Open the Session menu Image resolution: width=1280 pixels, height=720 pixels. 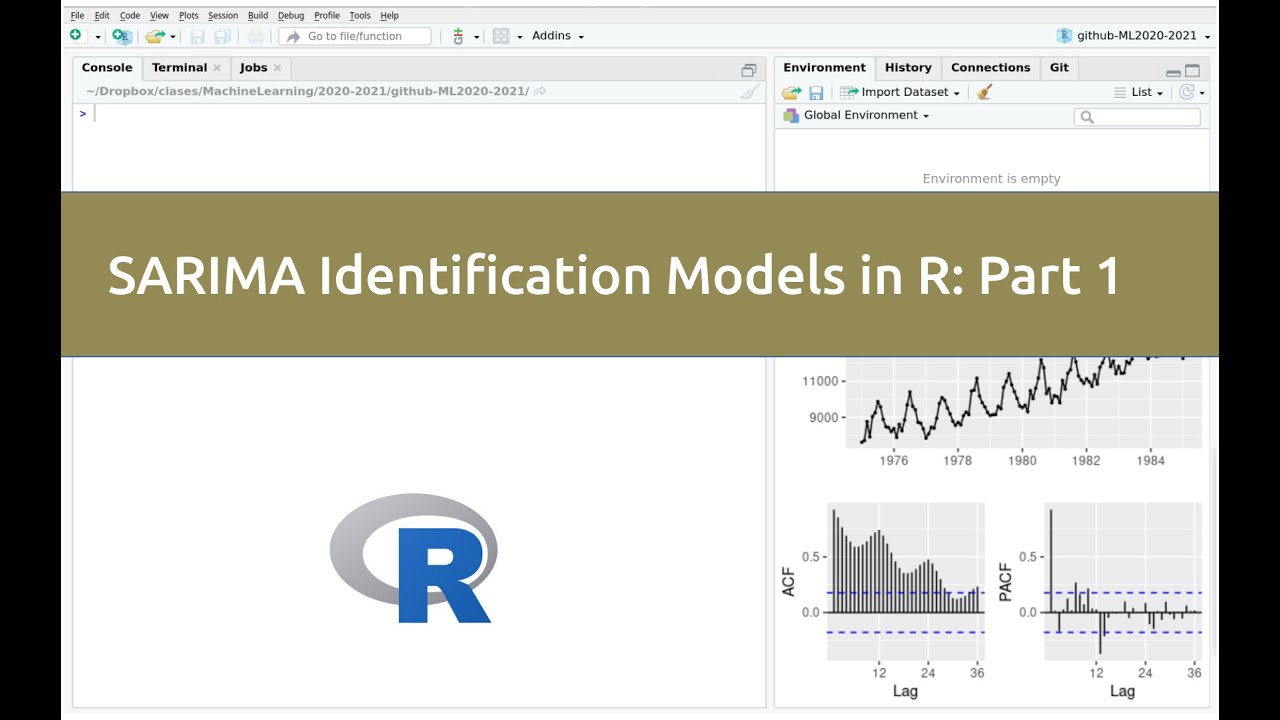point(223,15)
